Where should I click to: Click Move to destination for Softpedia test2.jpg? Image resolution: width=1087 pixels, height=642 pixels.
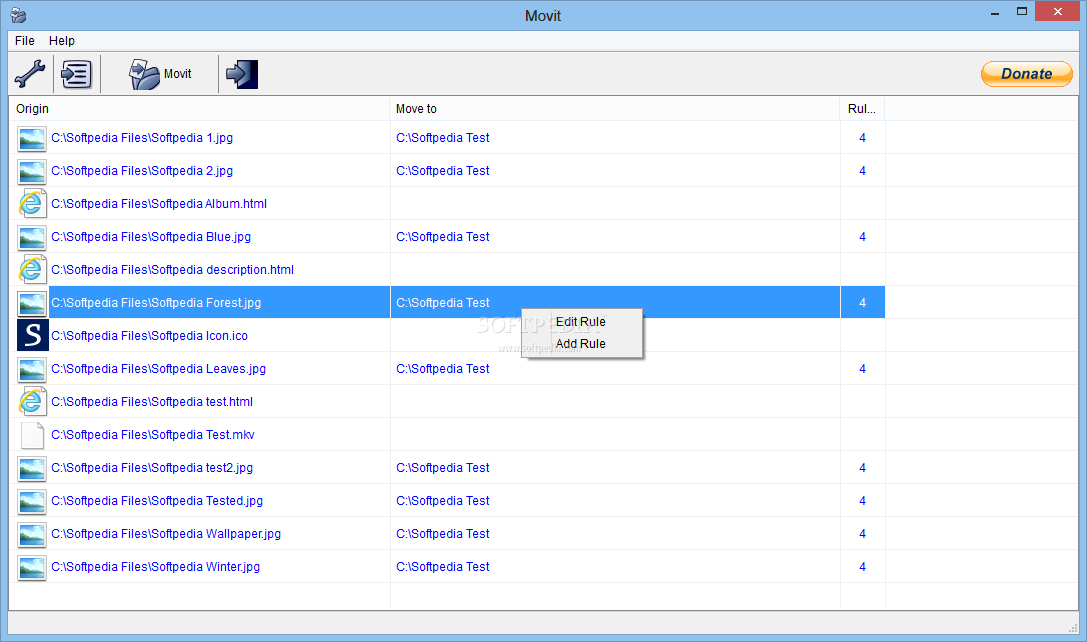click(443, 468)
